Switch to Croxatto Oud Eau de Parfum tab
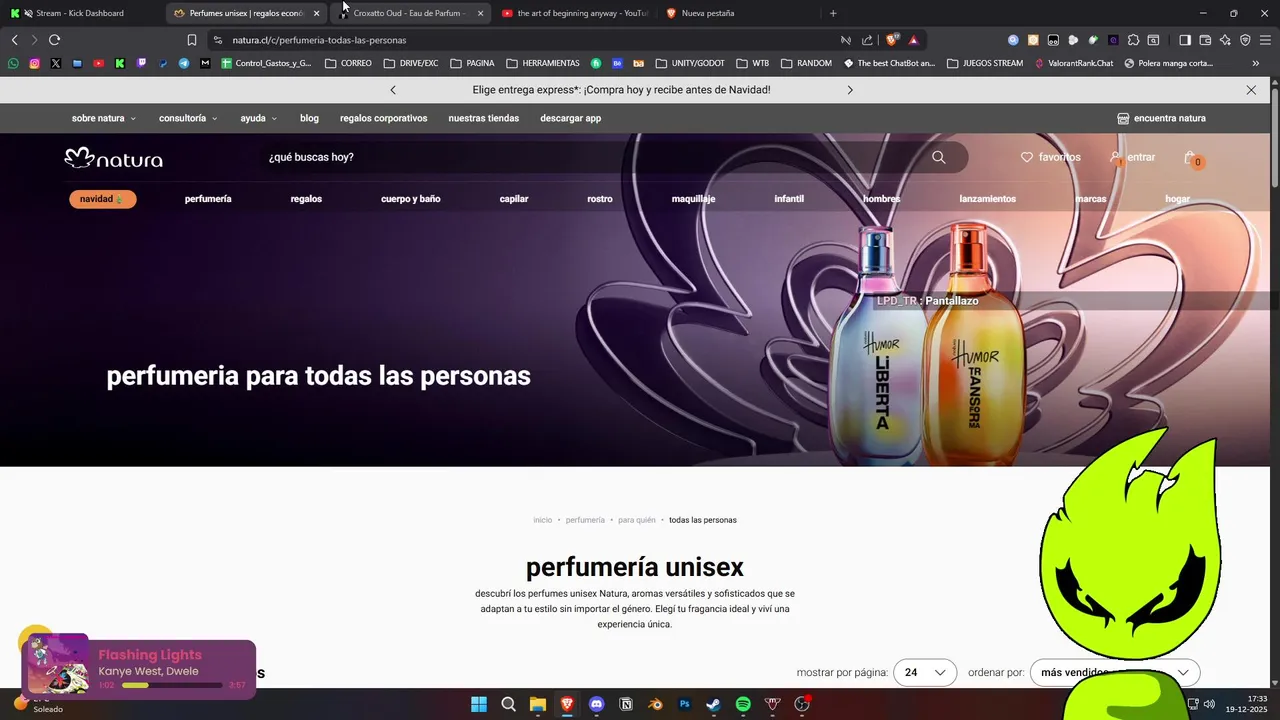Image resolution: width=1280 pixels, height=720 pixels. pyautogui.click(x=410, y=13)
